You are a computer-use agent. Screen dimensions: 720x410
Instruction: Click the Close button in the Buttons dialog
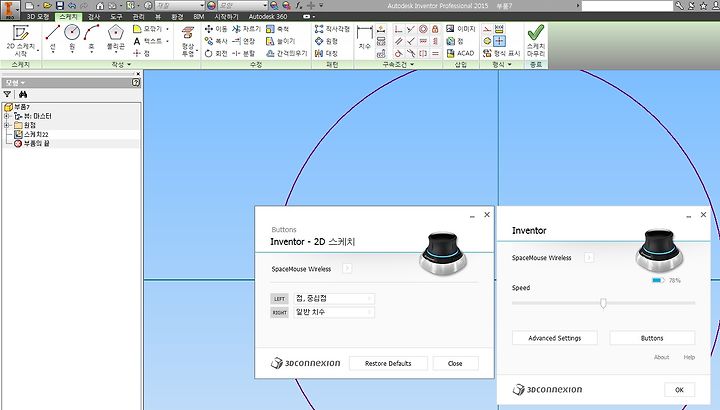point(455,363)
